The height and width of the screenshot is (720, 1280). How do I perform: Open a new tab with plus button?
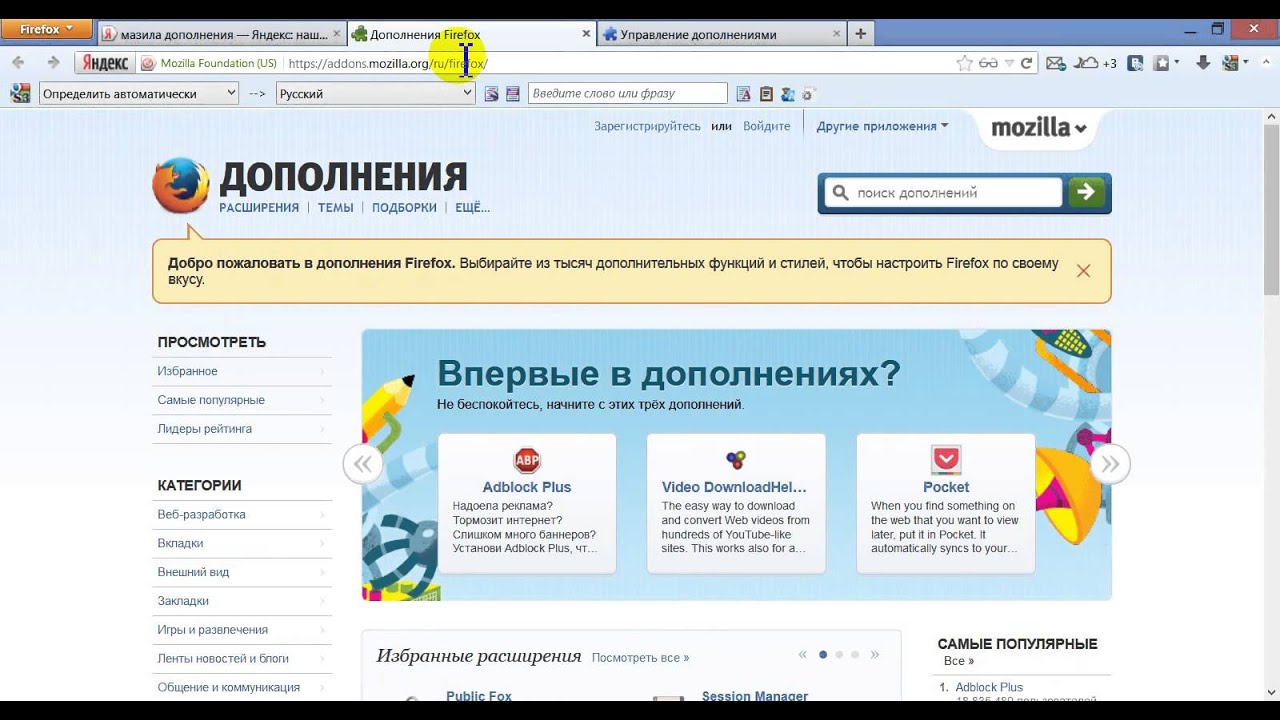861,34
